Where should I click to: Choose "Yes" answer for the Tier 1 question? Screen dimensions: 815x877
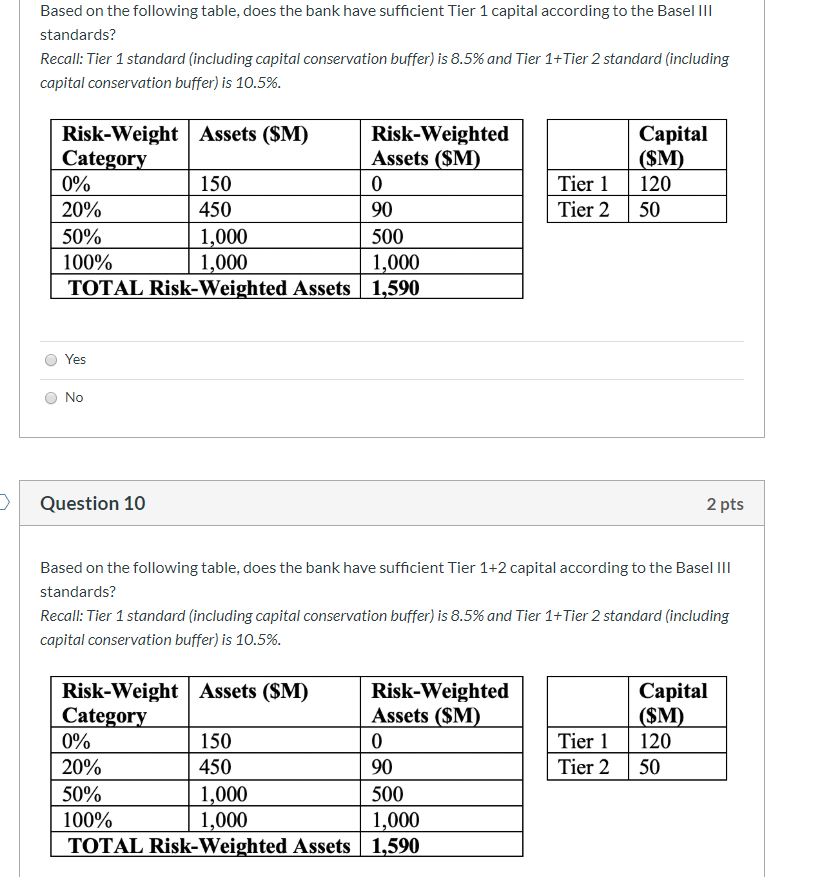click(x=50, y=359)
